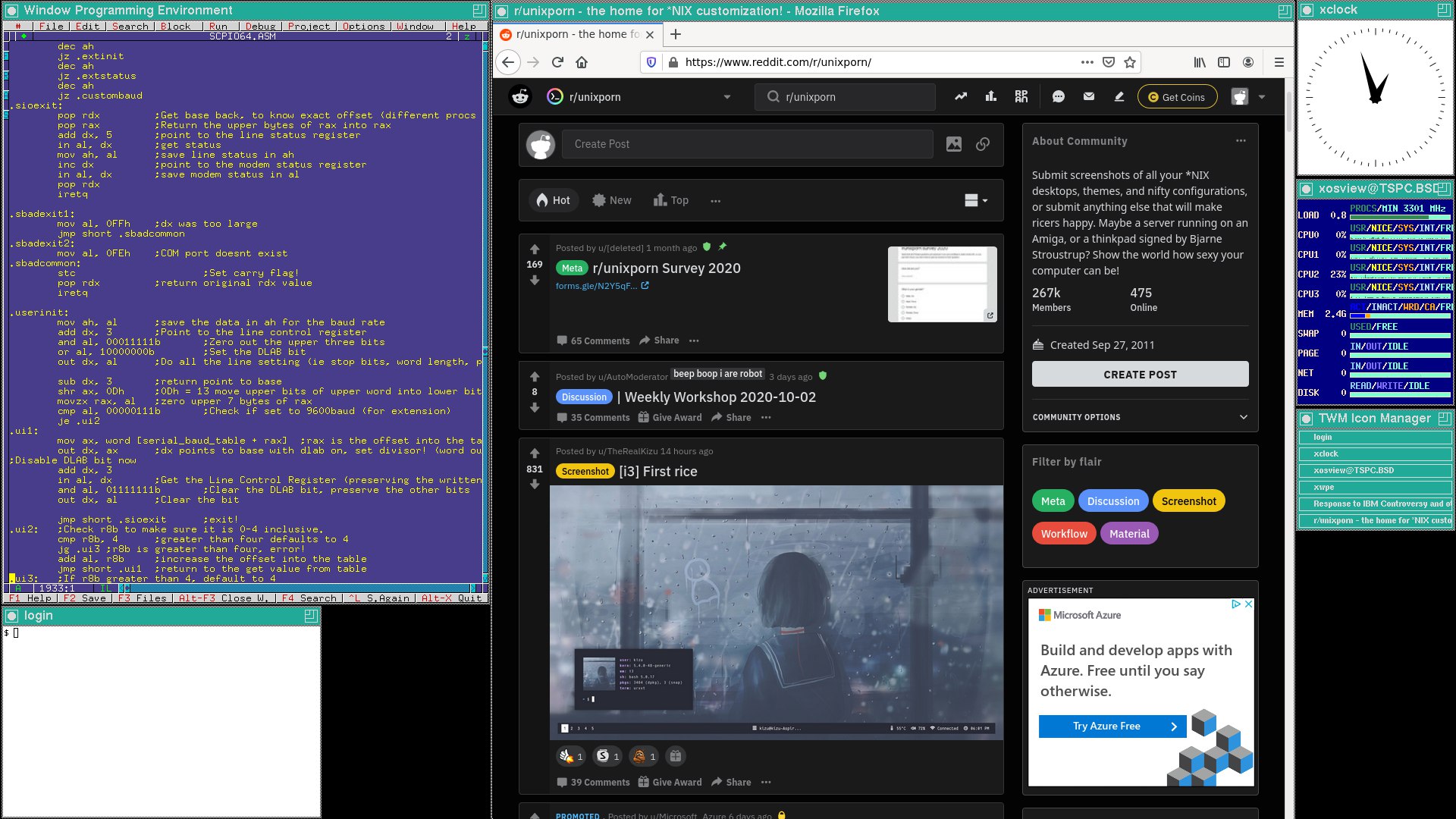Toggle the Meta flair filter
The height and width of the screenshot is (819, 1456).
click(x=1053, y=501)
